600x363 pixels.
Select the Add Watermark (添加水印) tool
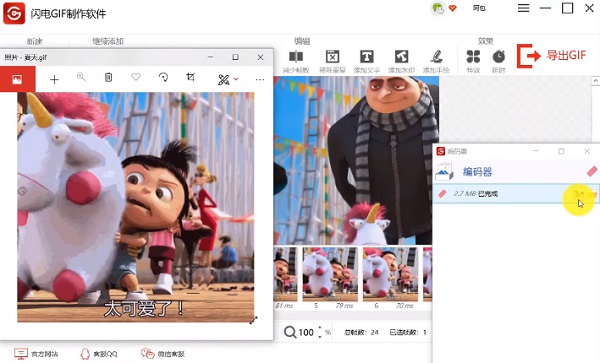(x=401, y=62)
